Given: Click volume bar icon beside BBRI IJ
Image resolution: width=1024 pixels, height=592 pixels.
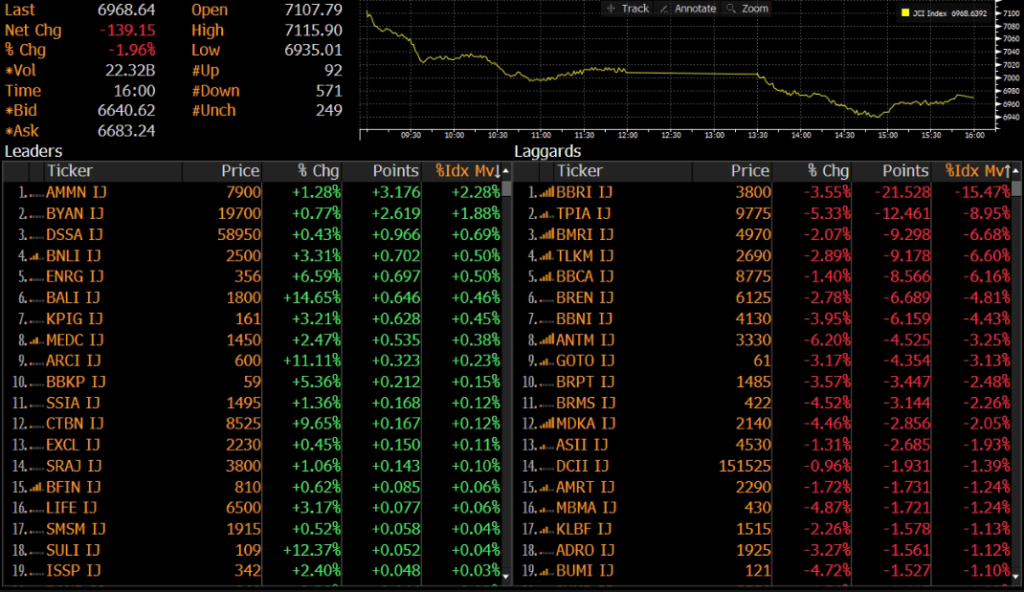Looking at the screenshot, I should tap(547, 193).
